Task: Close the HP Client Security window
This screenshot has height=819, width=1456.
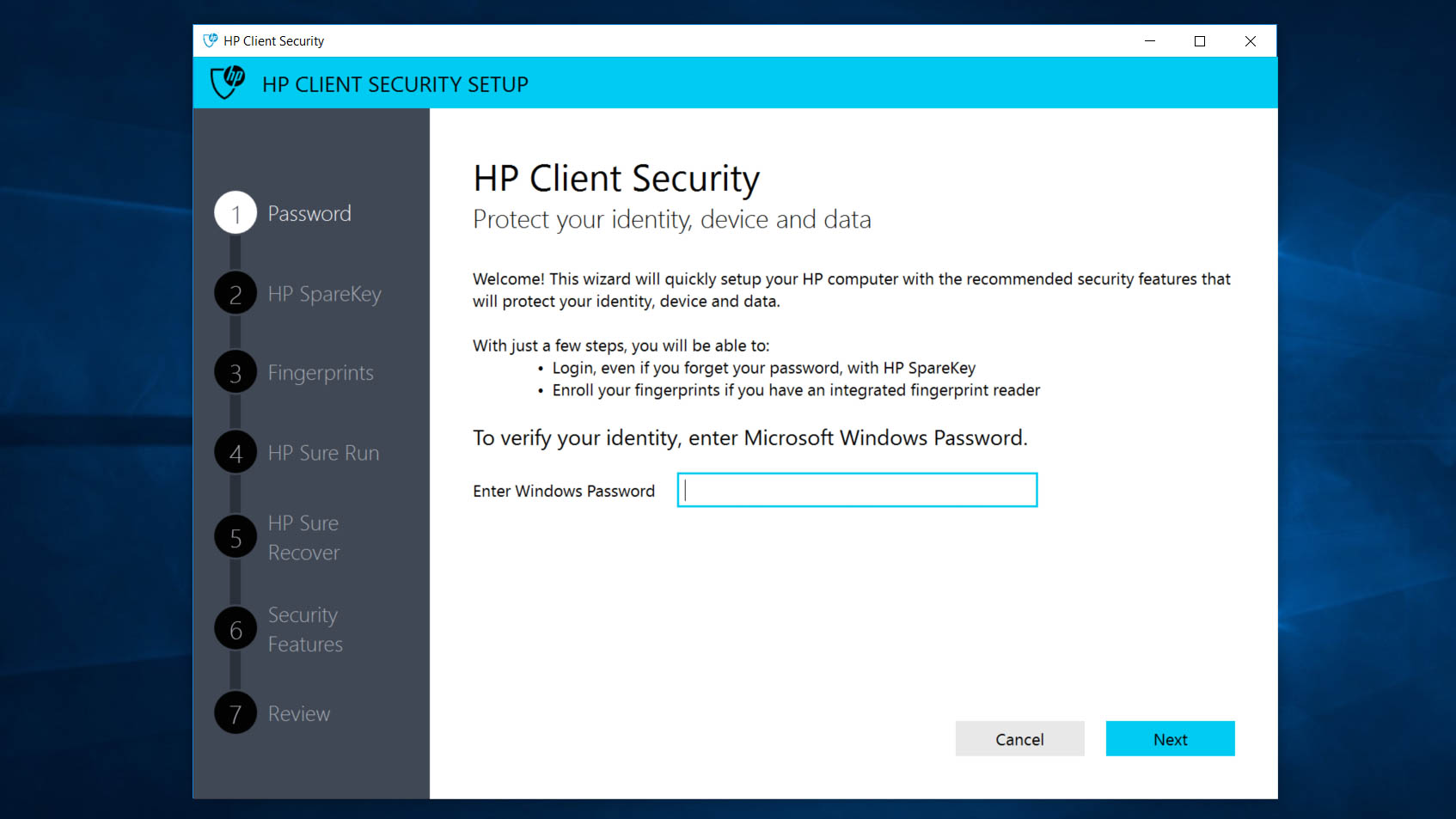Action: tap(1250, 40)
